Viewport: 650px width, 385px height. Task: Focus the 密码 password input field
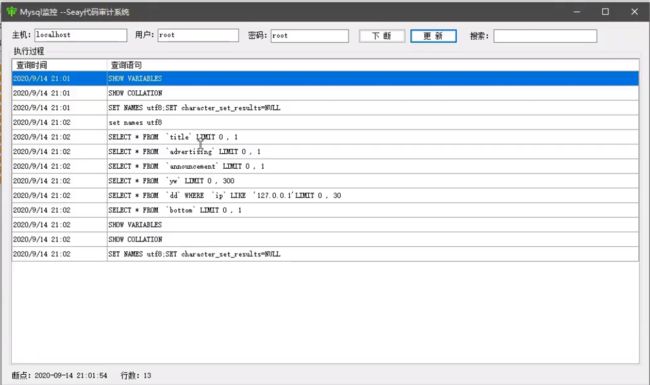tap(310, 36)
